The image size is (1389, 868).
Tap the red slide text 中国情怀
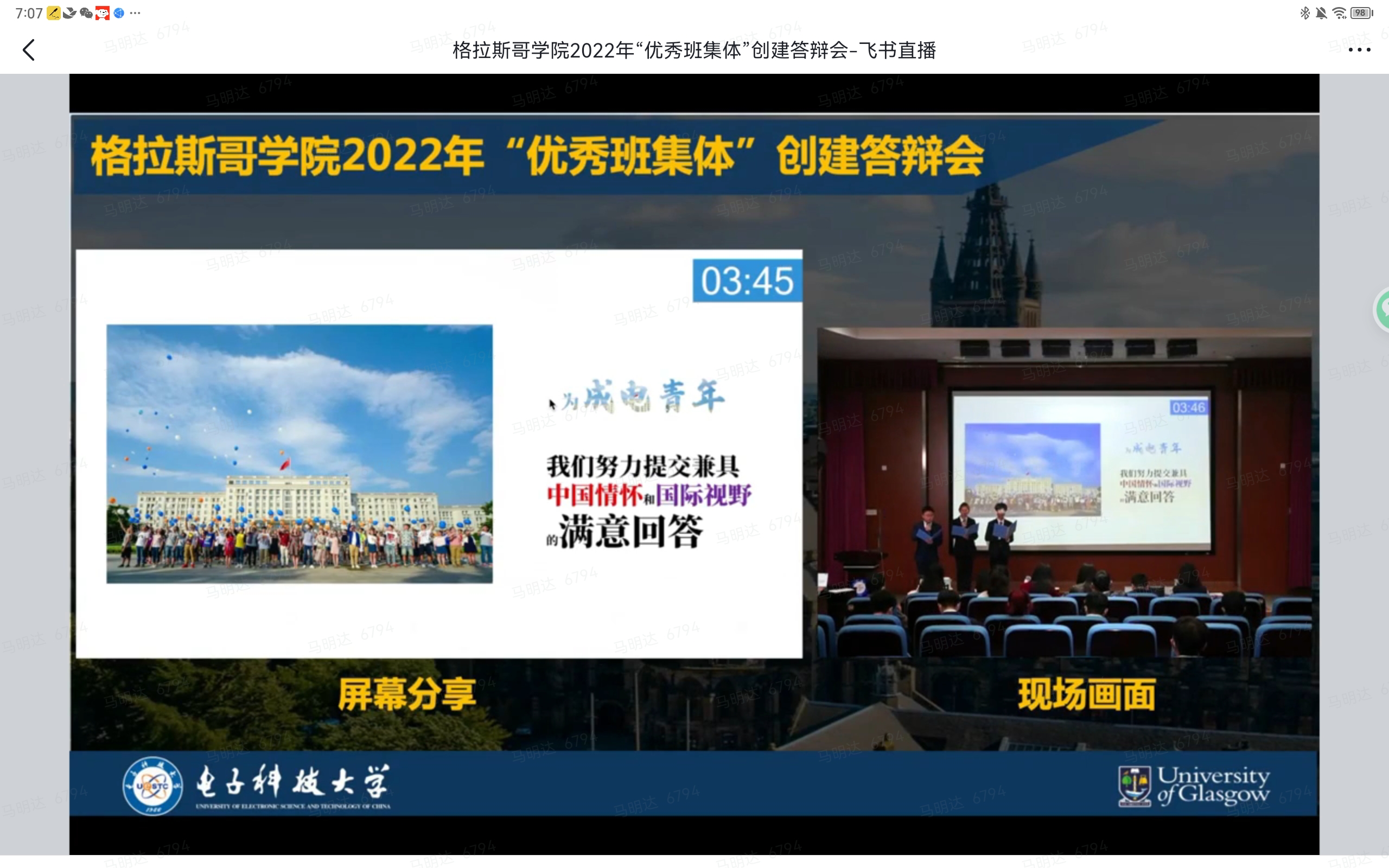[x=595, y=495]
